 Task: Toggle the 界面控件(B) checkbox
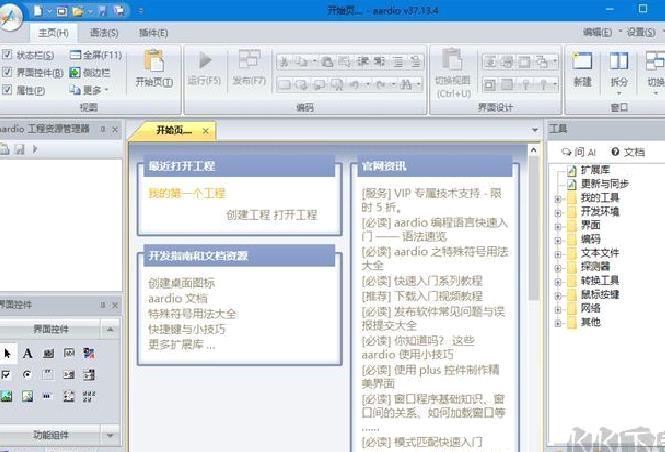pyautogui.click(x=7, y=72)
